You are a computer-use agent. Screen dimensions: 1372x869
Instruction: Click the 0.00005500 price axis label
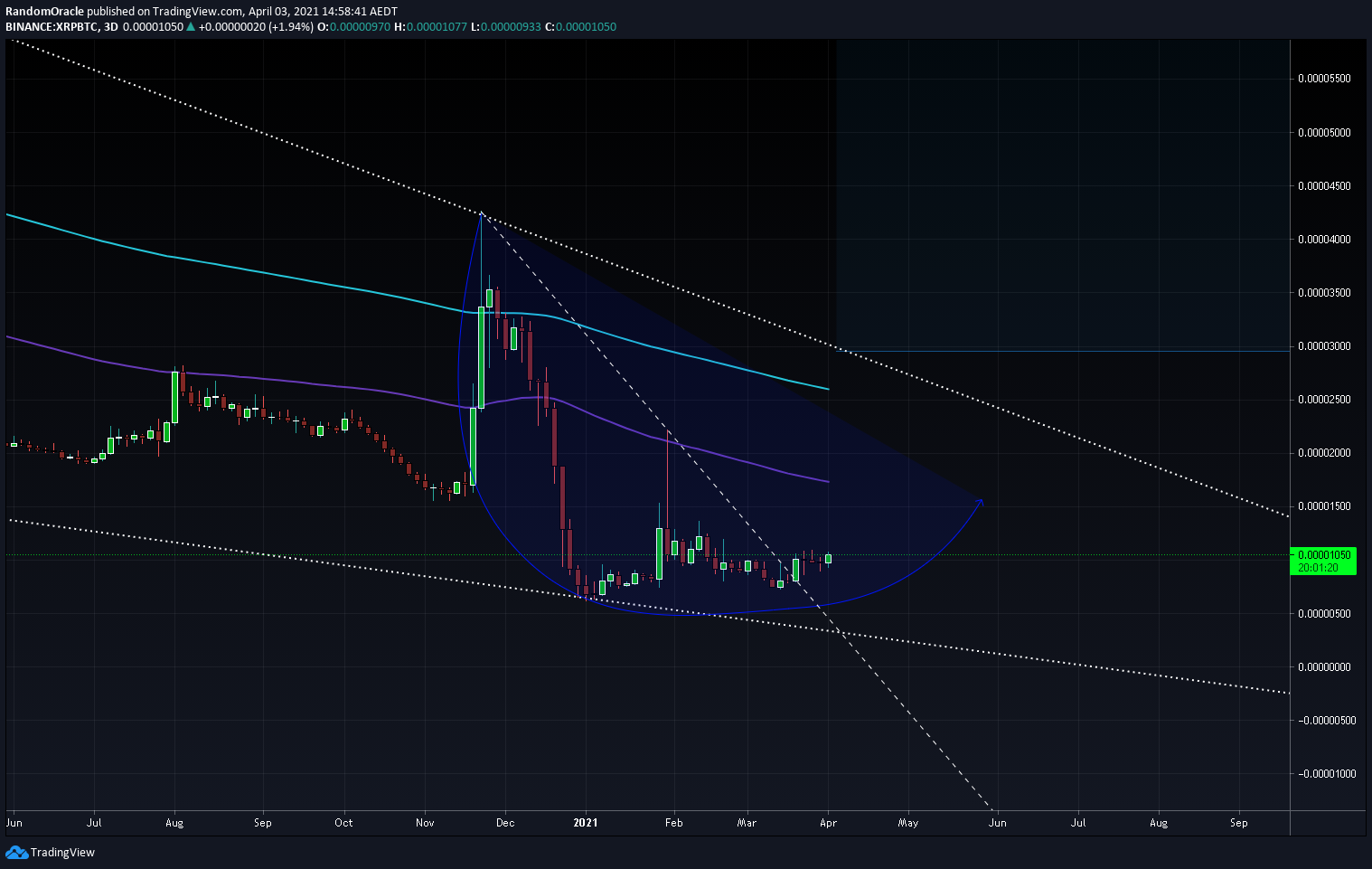[x=1324, y=79]
